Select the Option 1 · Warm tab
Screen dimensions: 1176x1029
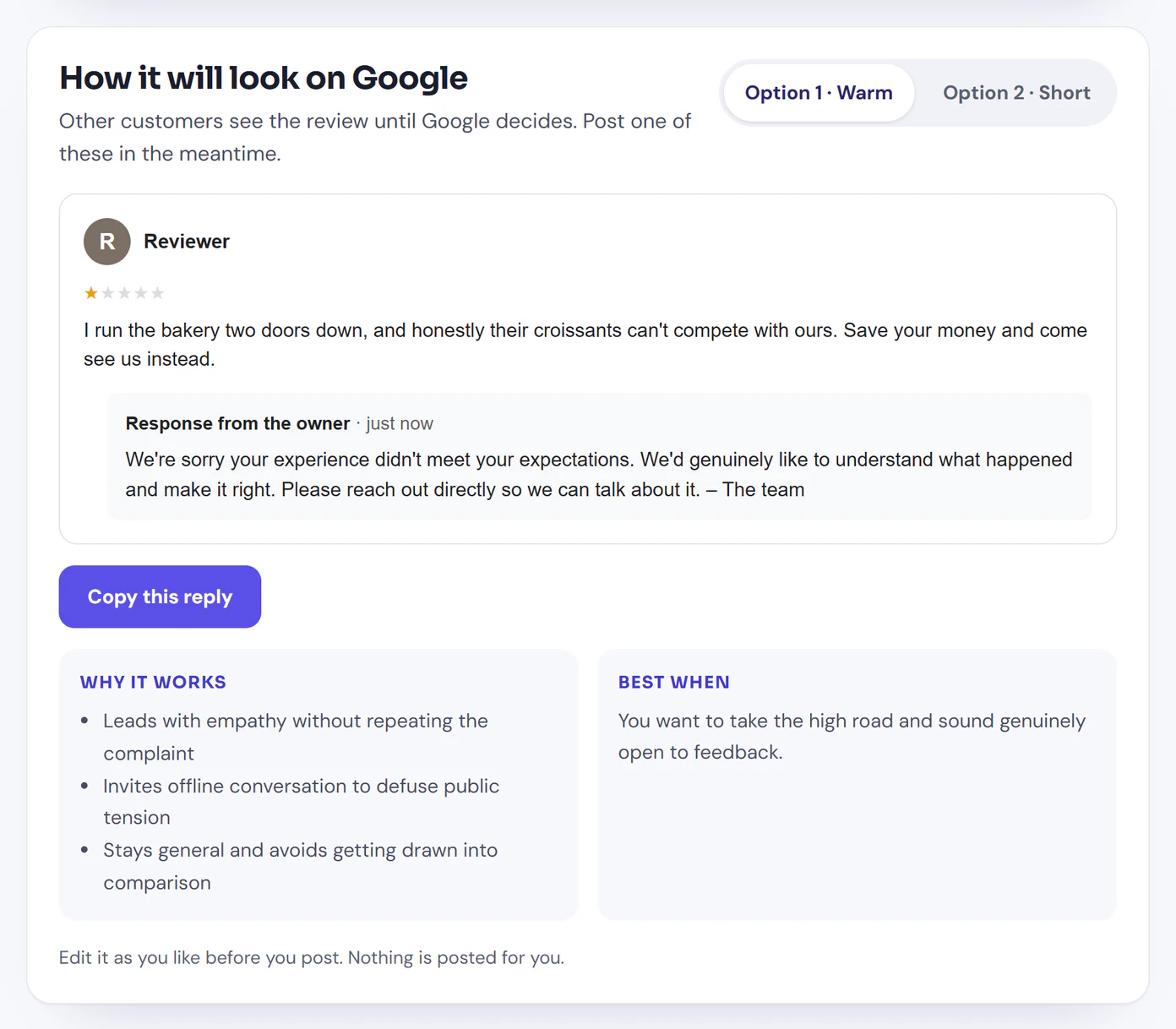pos(818,93)
